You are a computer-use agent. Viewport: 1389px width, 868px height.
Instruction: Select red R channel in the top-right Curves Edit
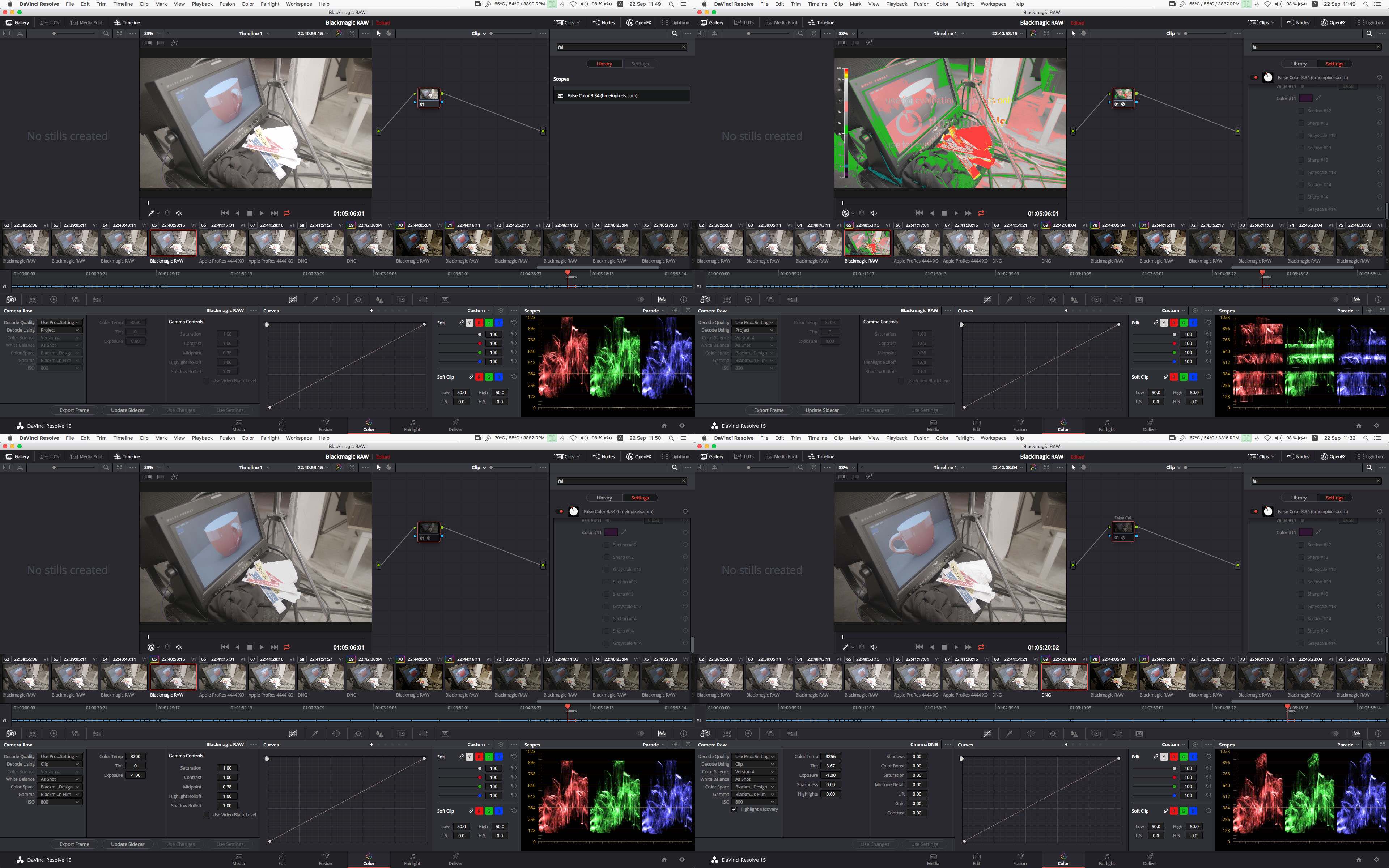coord(1173,323)
